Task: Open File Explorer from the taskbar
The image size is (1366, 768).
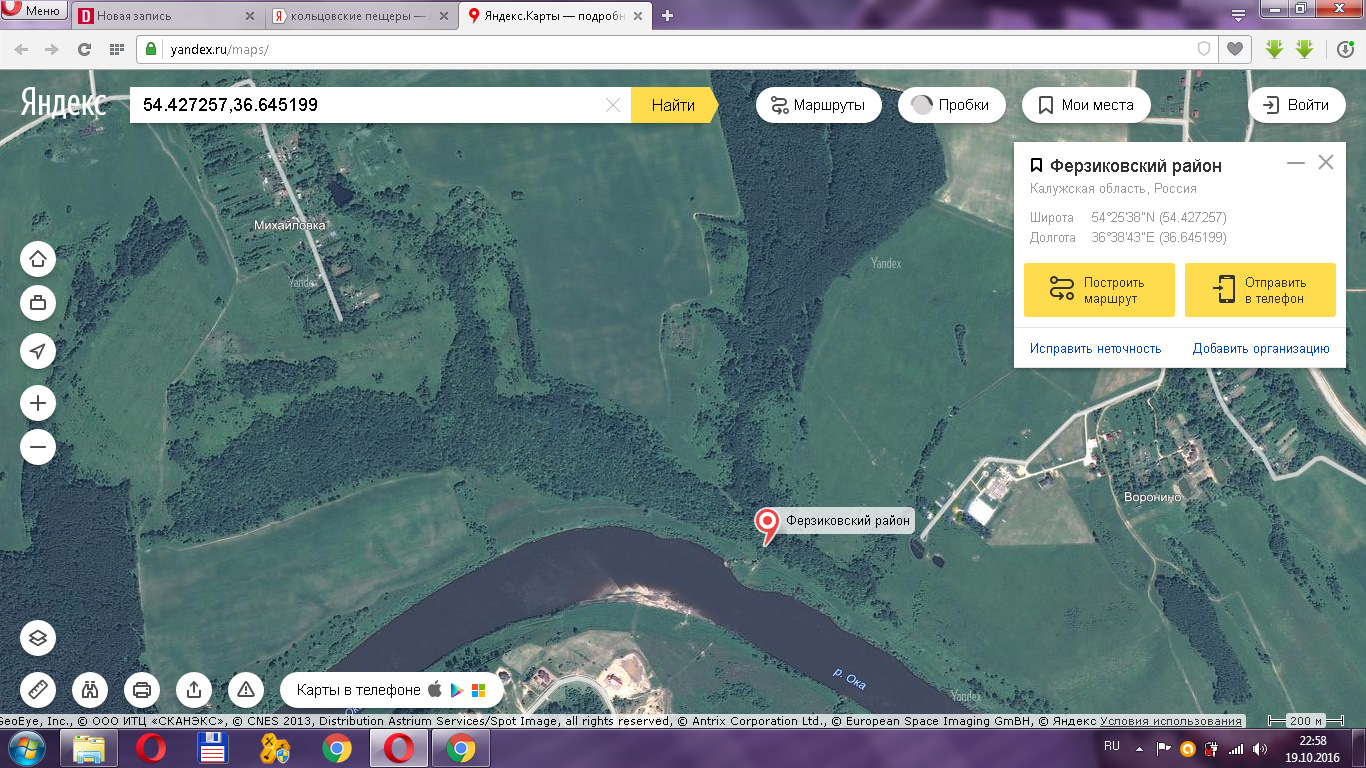Action: (90, 748)
